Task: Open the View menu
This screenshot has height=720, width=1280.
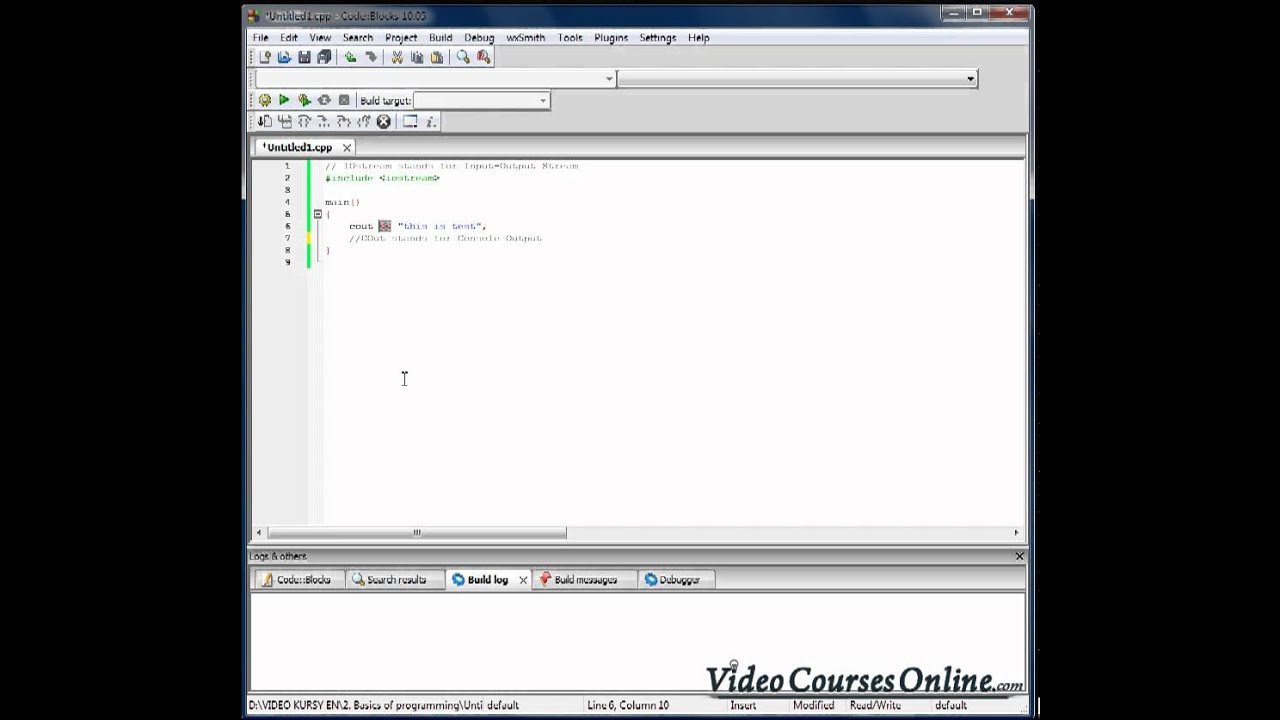Action: coord(320,38)
